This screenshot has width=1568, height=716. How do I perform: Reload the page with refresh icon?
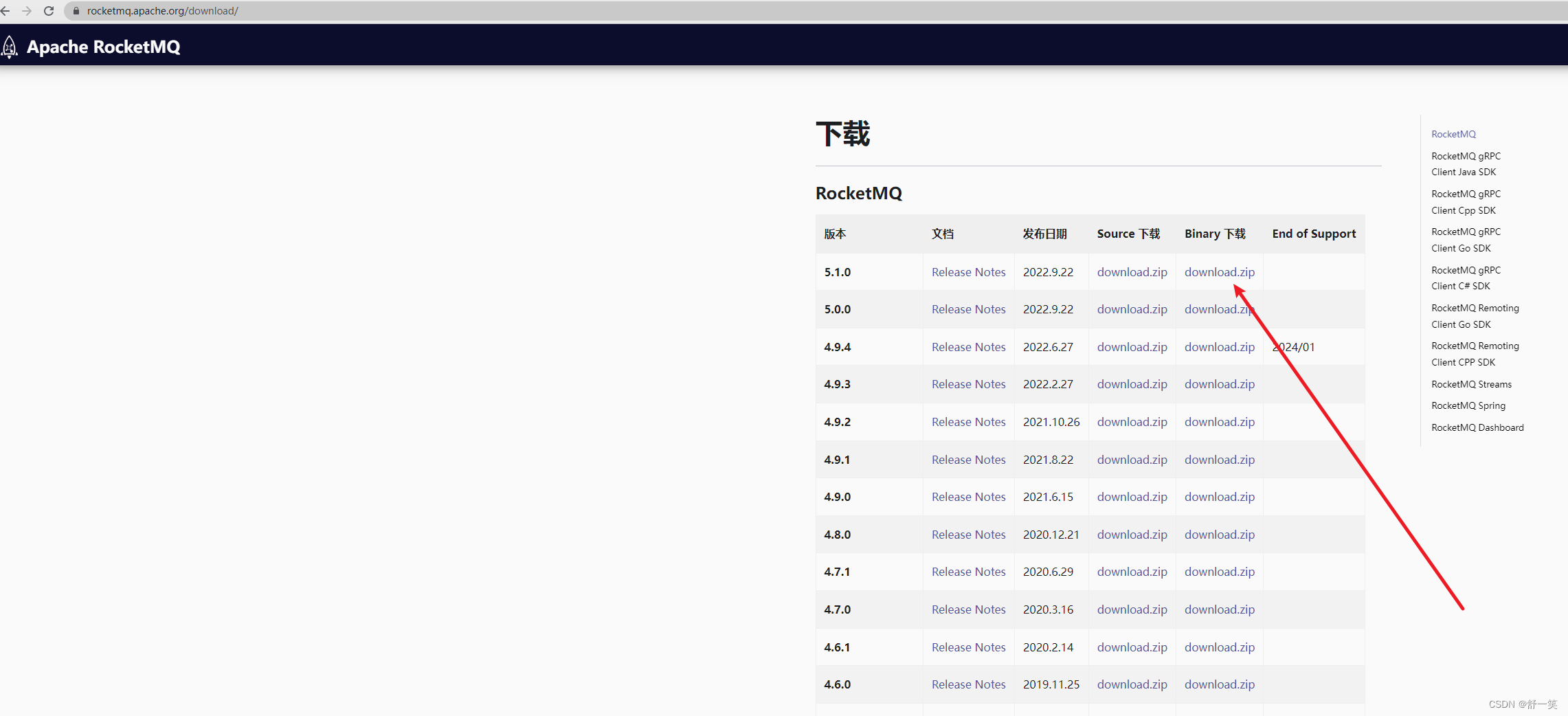(x=49, y=11)
